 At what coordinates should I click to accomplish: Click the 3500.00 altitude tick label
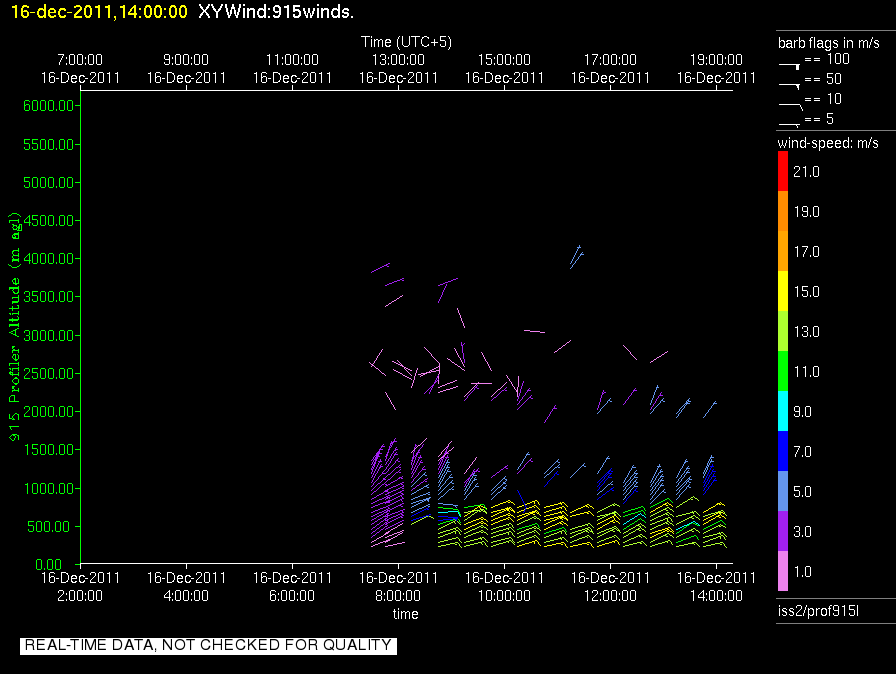click(x=49, y=296)
